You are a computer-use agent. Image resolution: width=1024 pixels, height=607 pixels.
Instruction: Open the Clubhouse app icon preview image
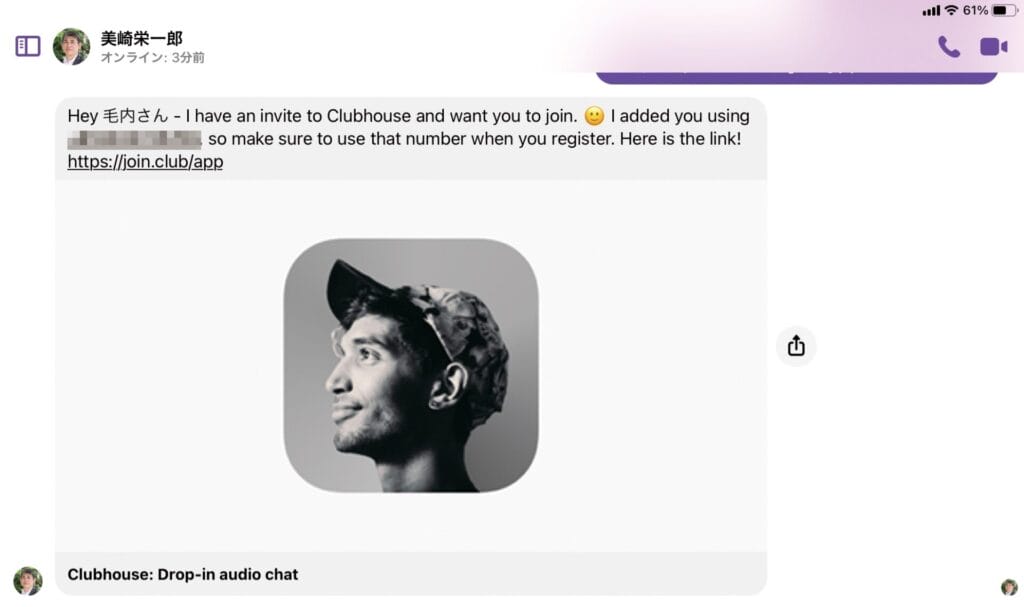(x=411, y=365)
